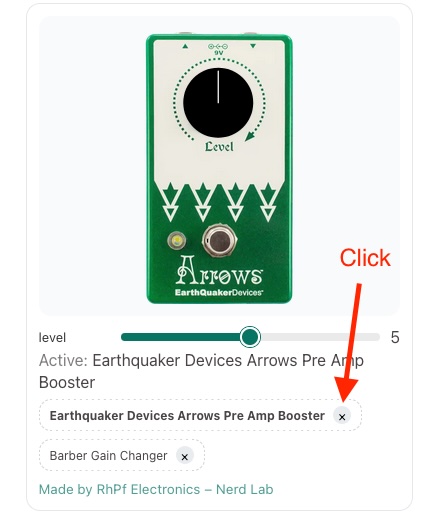Click the green arrowhead on knob dotted ring
The height and width of the screenshot is (514, 421).
point(250,136)
